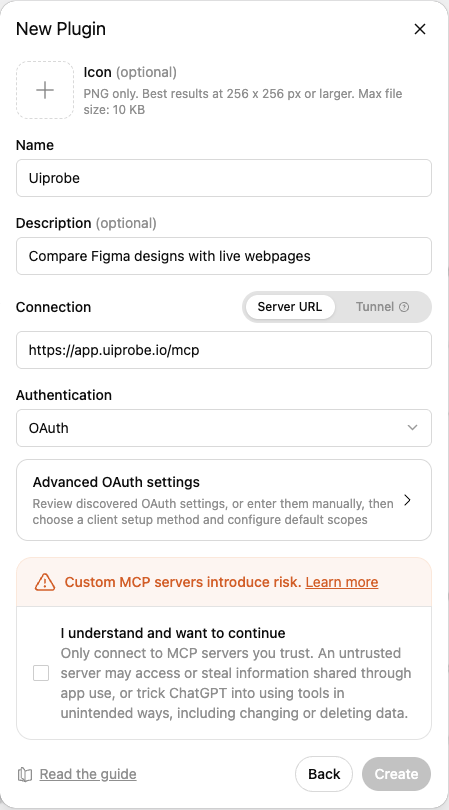
Task: Upload a plugin icon via plus box
Action: [x=45, y=90]
